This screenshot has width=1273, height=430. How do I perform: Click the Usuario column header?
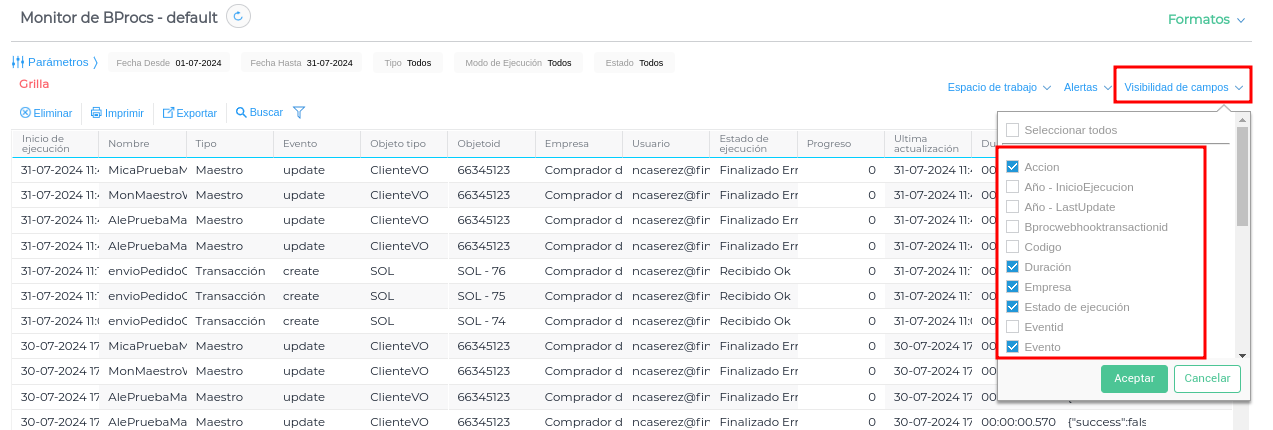click(x=666, y=144)
